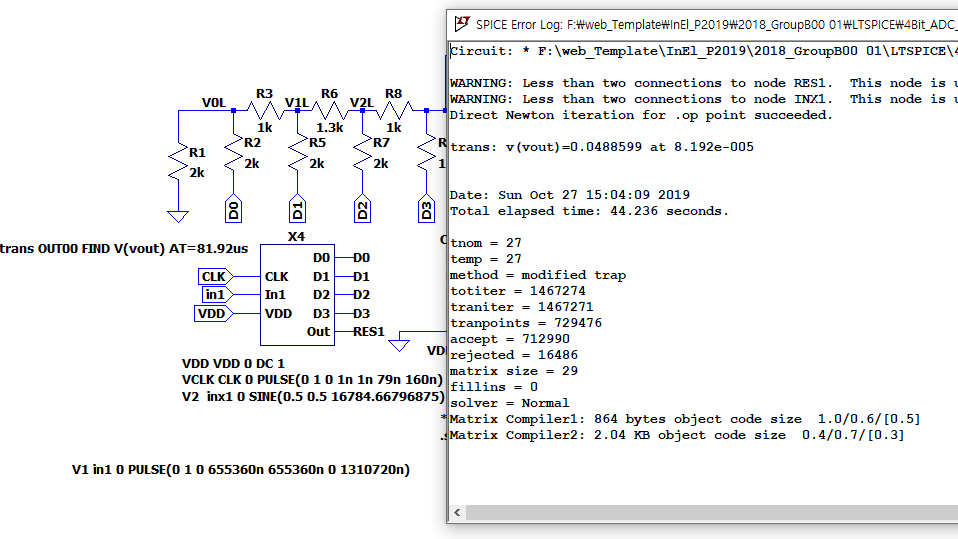The width and height of the screenshot is (958, 539).
Task: Click the VDD input port flag
Action: tap(211, 313)
